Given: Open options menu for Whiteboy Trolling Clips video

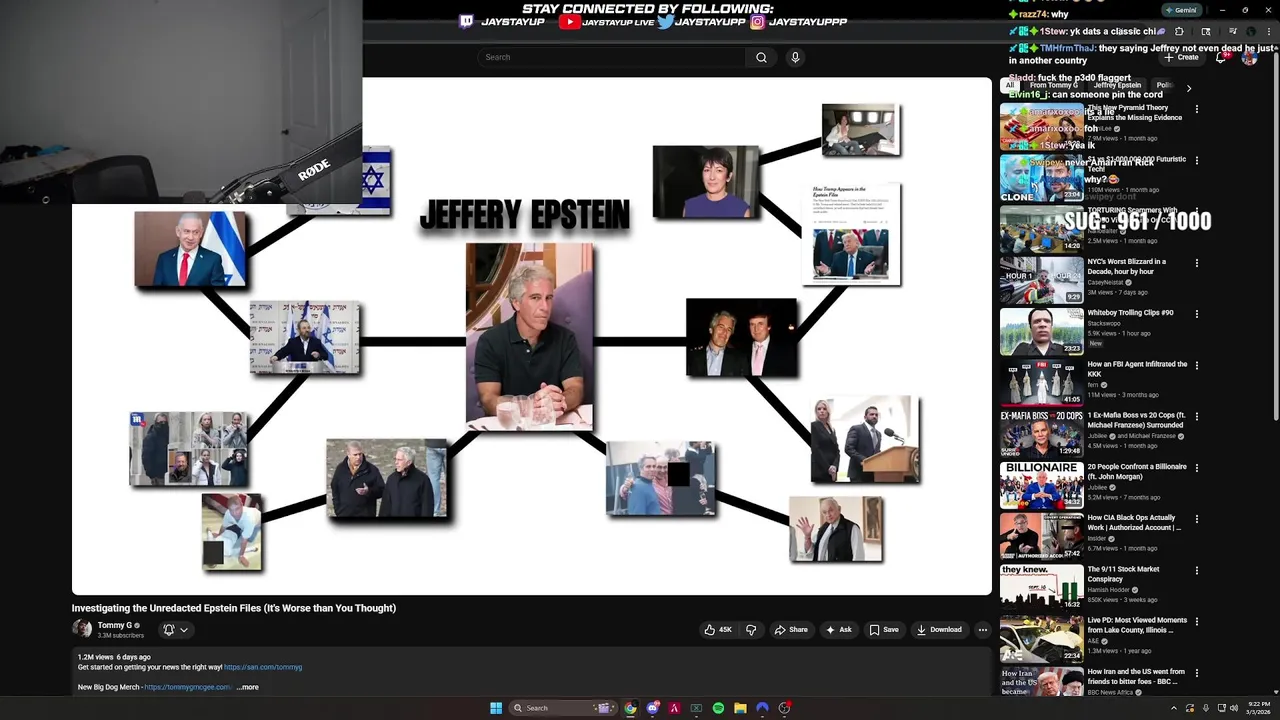Looking at the screenshot, I should click(x=1197, y=314).
